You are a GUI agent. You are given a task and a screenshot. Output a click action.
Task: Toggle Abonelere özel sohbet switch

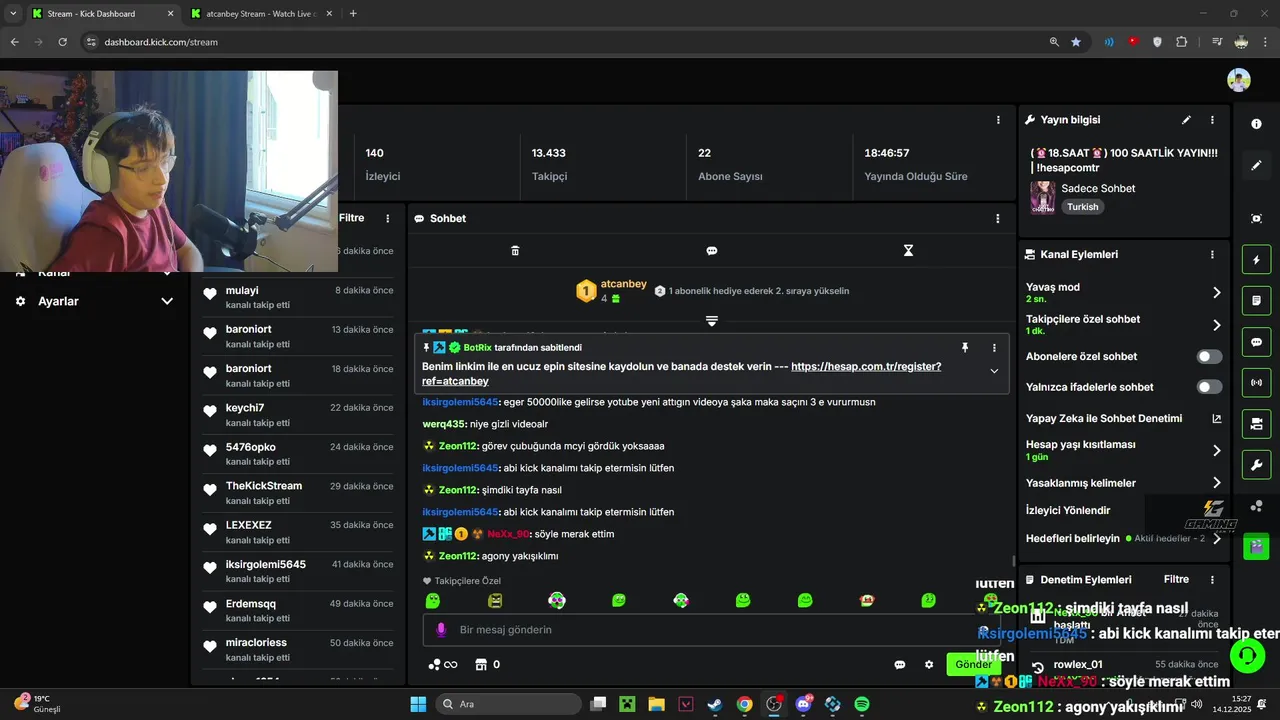click(x=1209, y=356)
